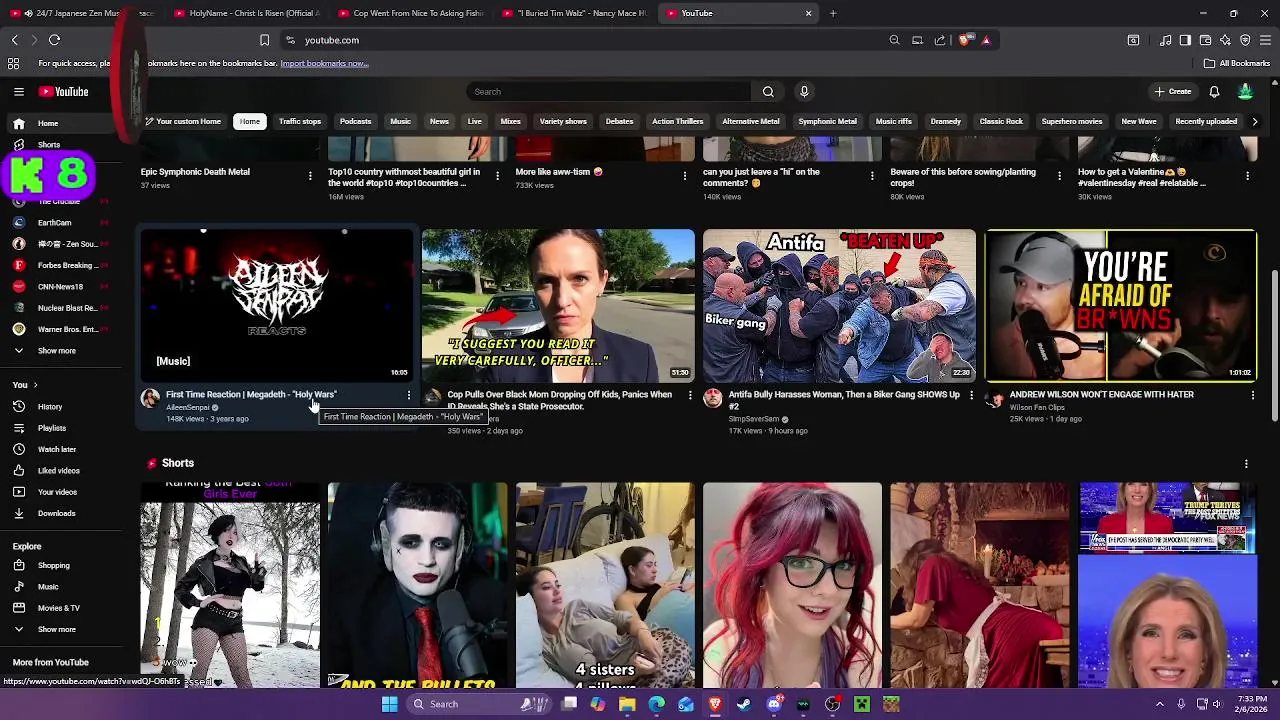This screenshot has width=1280, height=720.
Task: Open the YouTube guide hamburger menu
Action: pyautogui.click(x=18, y=92)
